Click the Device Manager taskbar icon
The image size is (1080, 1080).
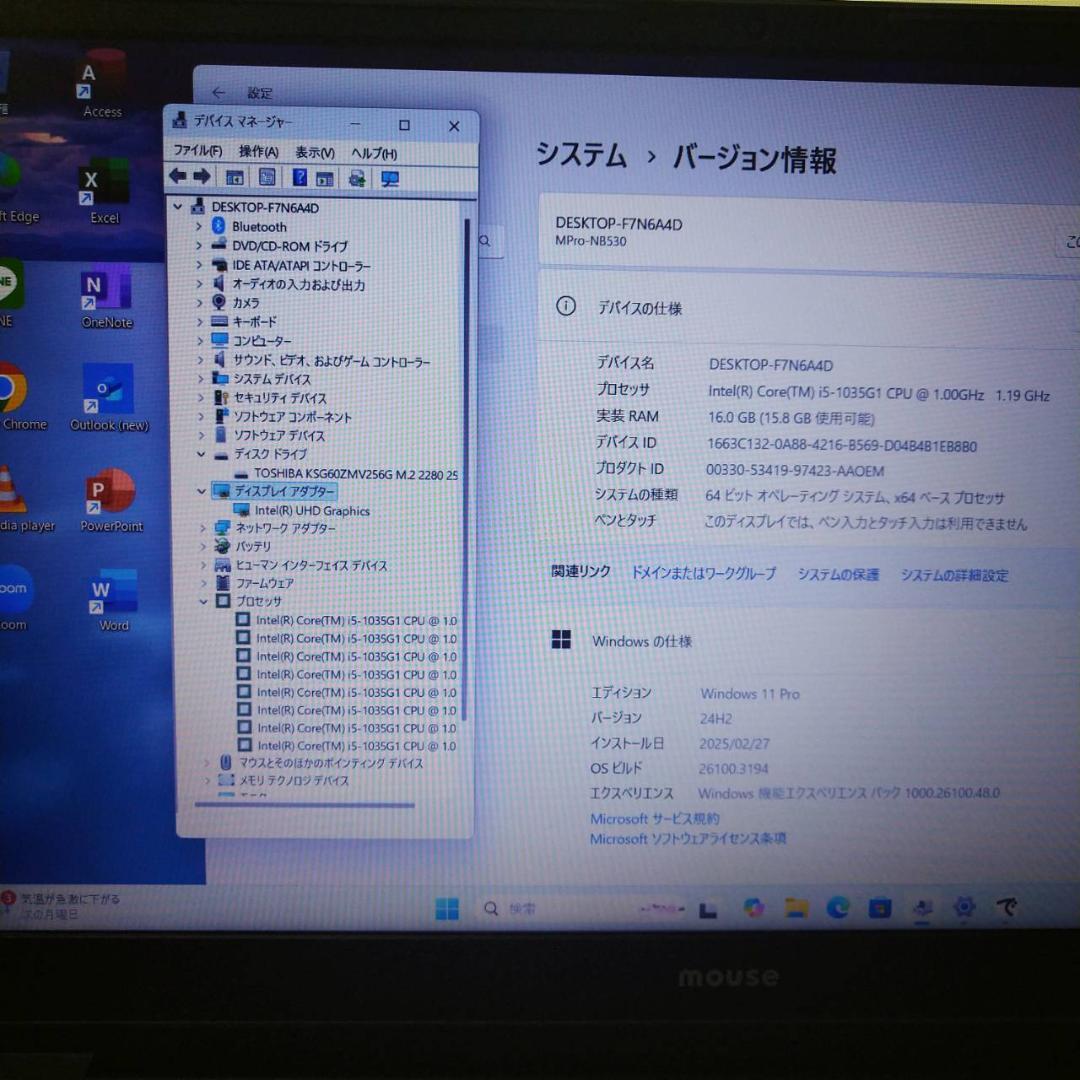pyautogui.click(x=922, y=908)
